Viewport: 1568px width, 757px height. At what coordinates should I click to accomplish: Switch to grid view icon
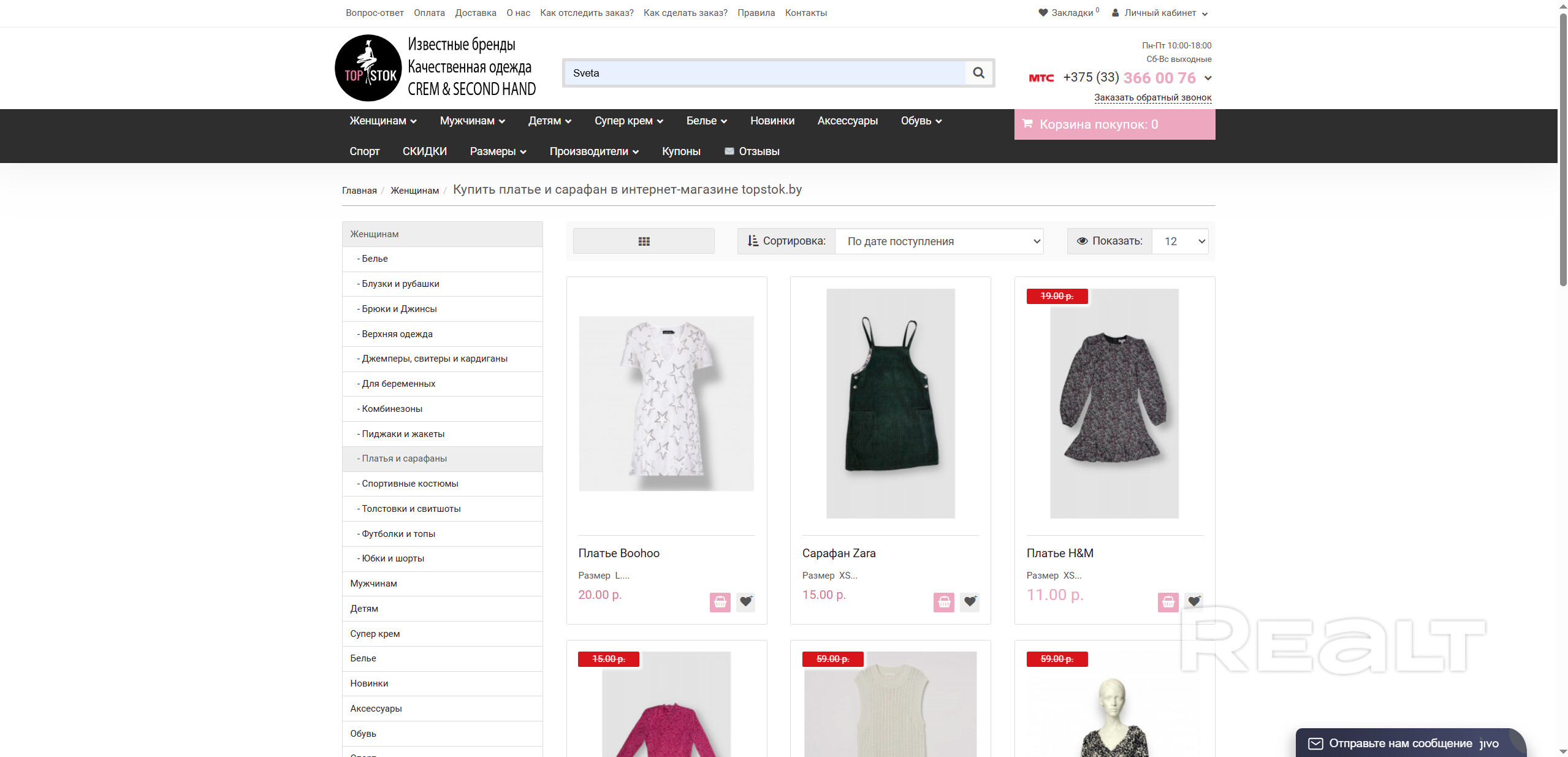[644, 242]
